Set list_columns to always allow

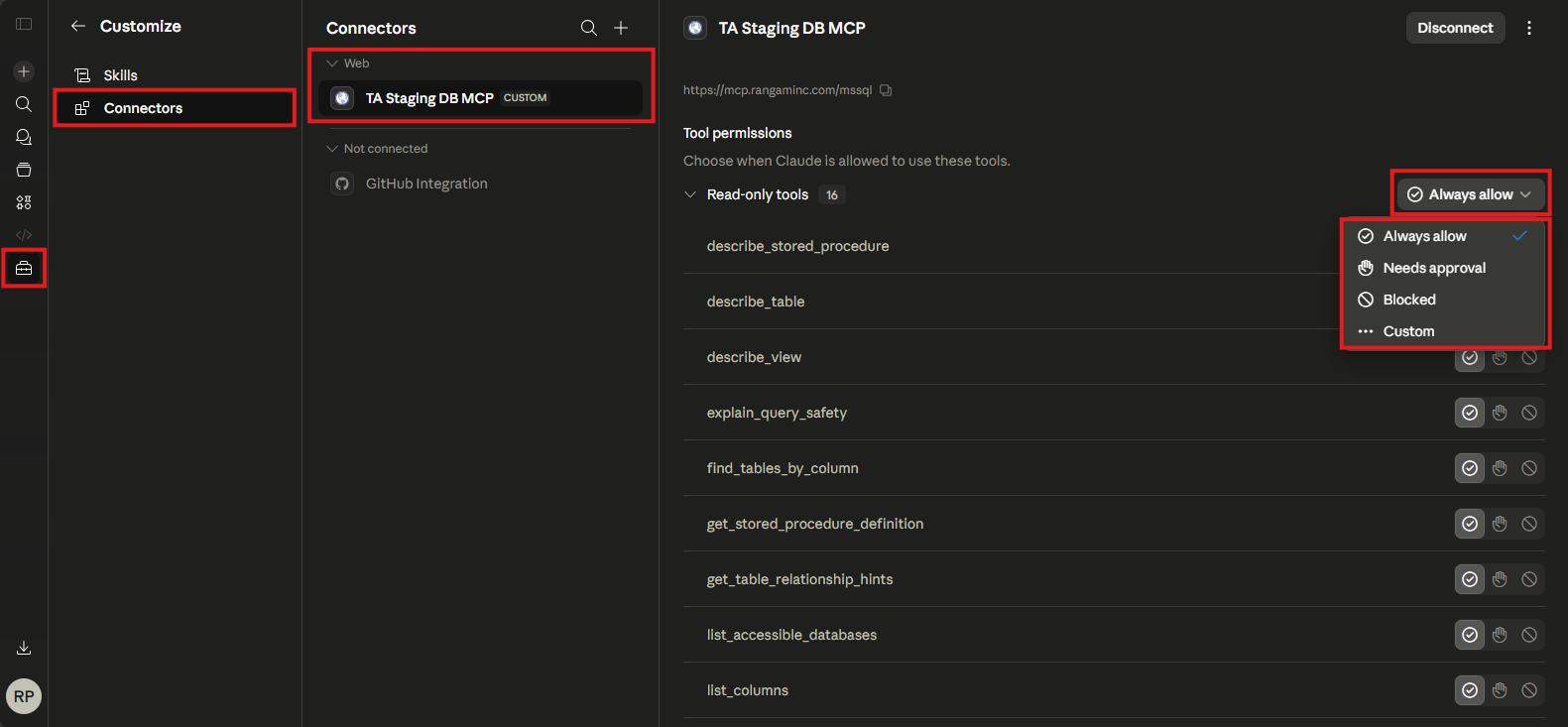(x=1470, y=690)
